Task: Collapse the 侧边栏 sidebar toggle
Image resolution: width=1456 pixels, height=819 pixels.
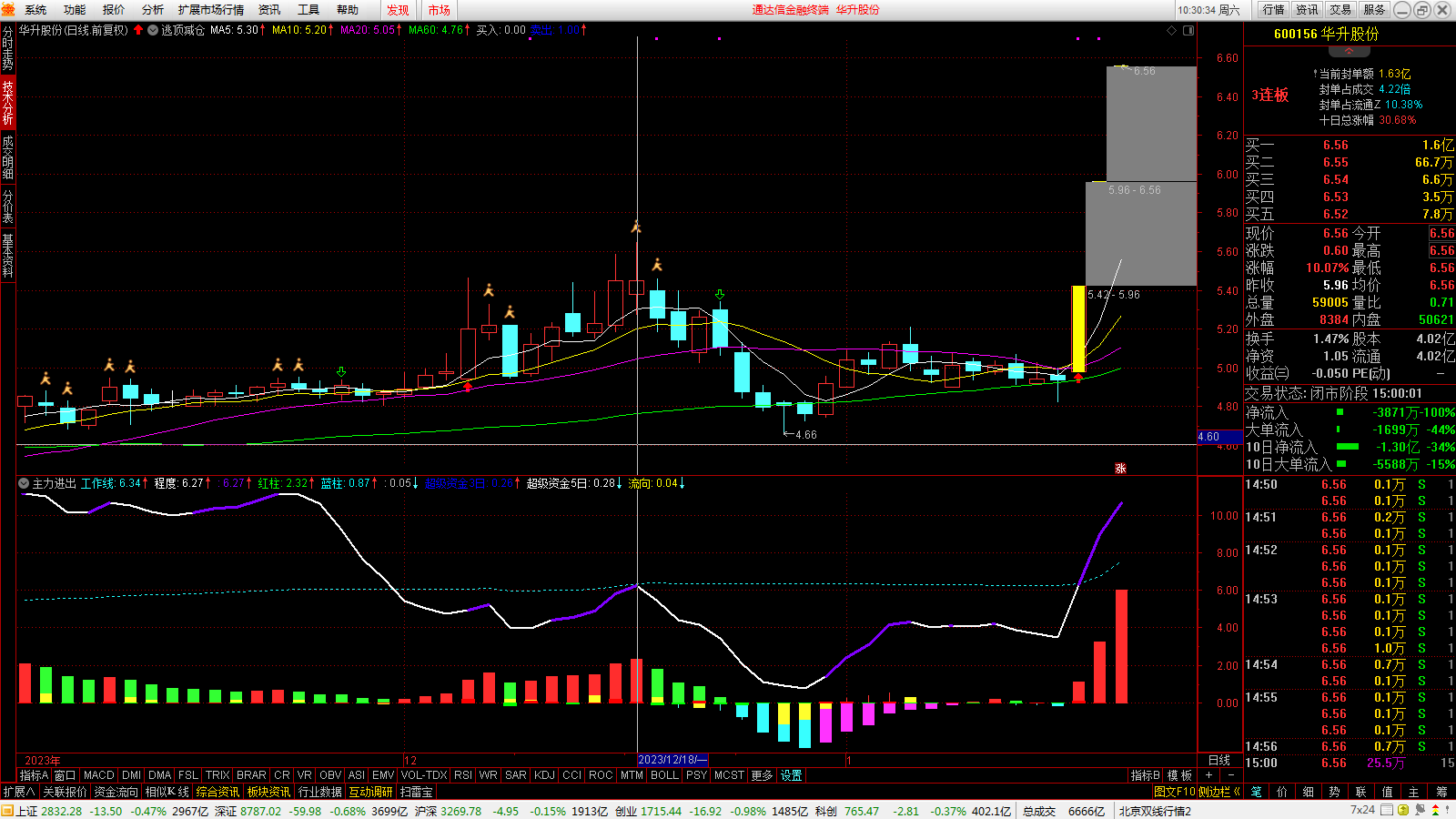Action: tap(1219, 792)
